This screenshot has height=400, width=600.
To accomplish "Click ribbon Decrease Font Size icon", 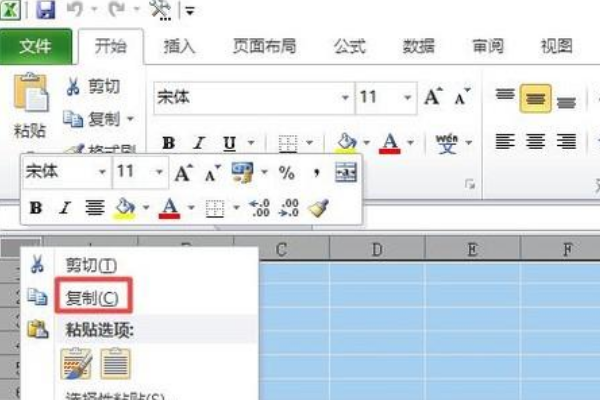I will (462, 96).
